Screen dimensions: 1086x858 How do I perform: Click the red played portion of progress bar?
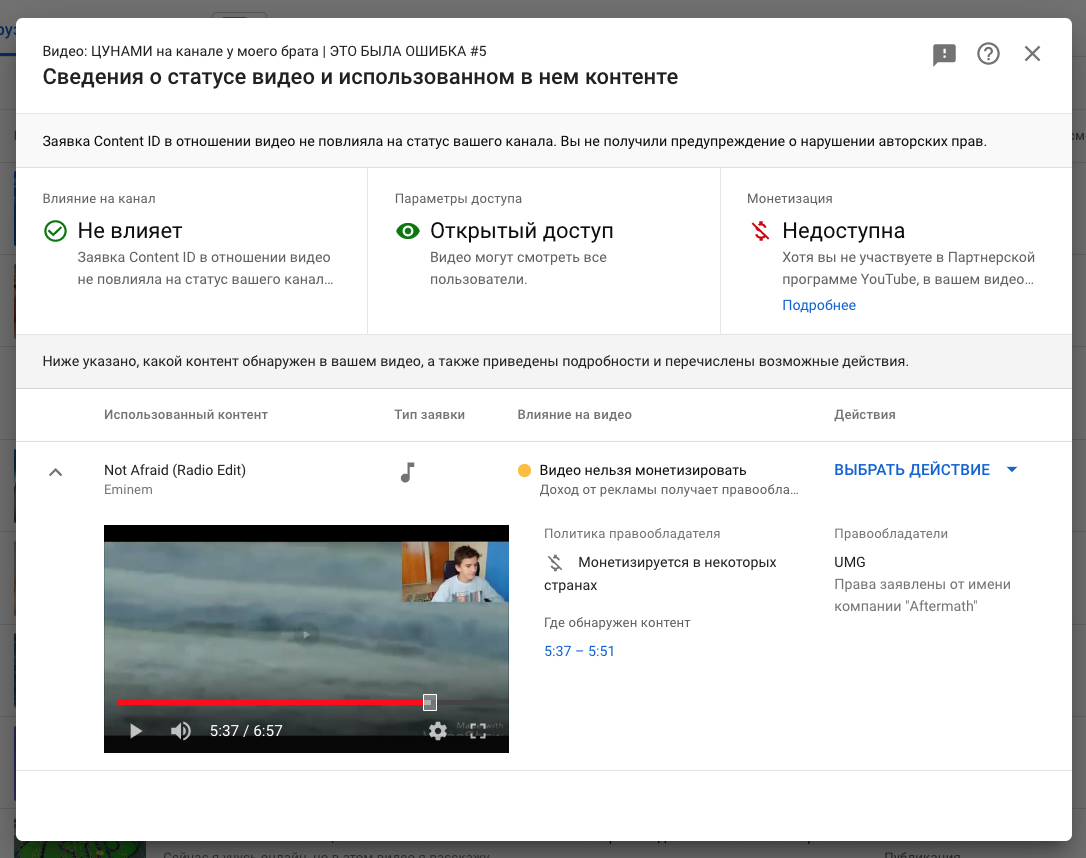(x=270, y=702)
